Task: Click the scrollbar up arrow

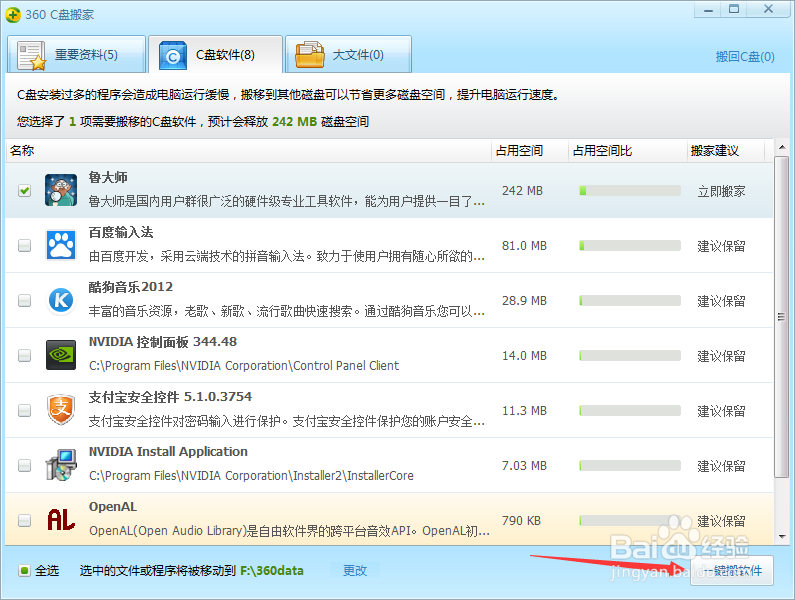Action: point(782,148)
